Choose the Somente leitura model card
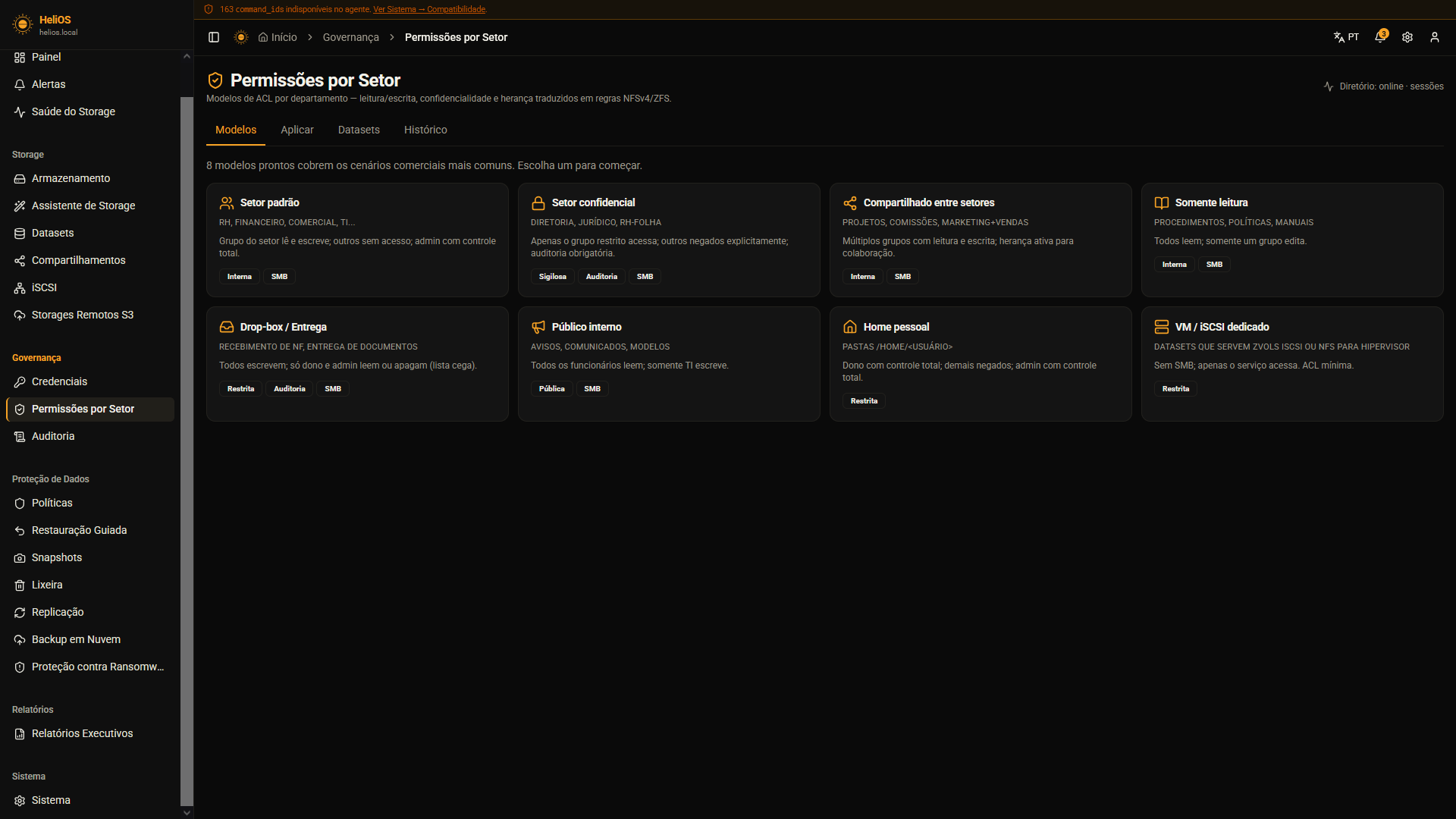 point(1292,240)
